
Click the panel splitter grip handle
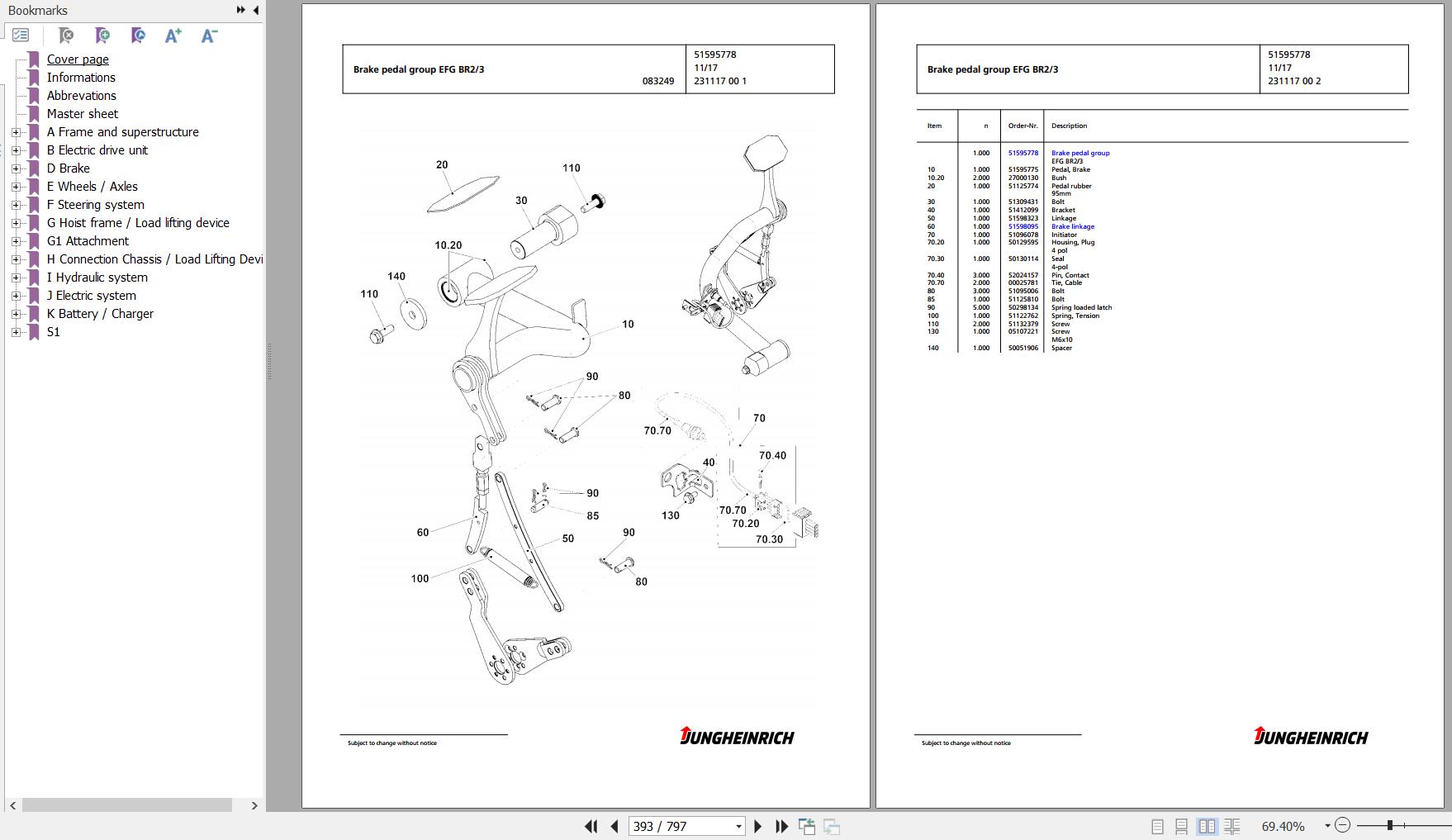269,362
